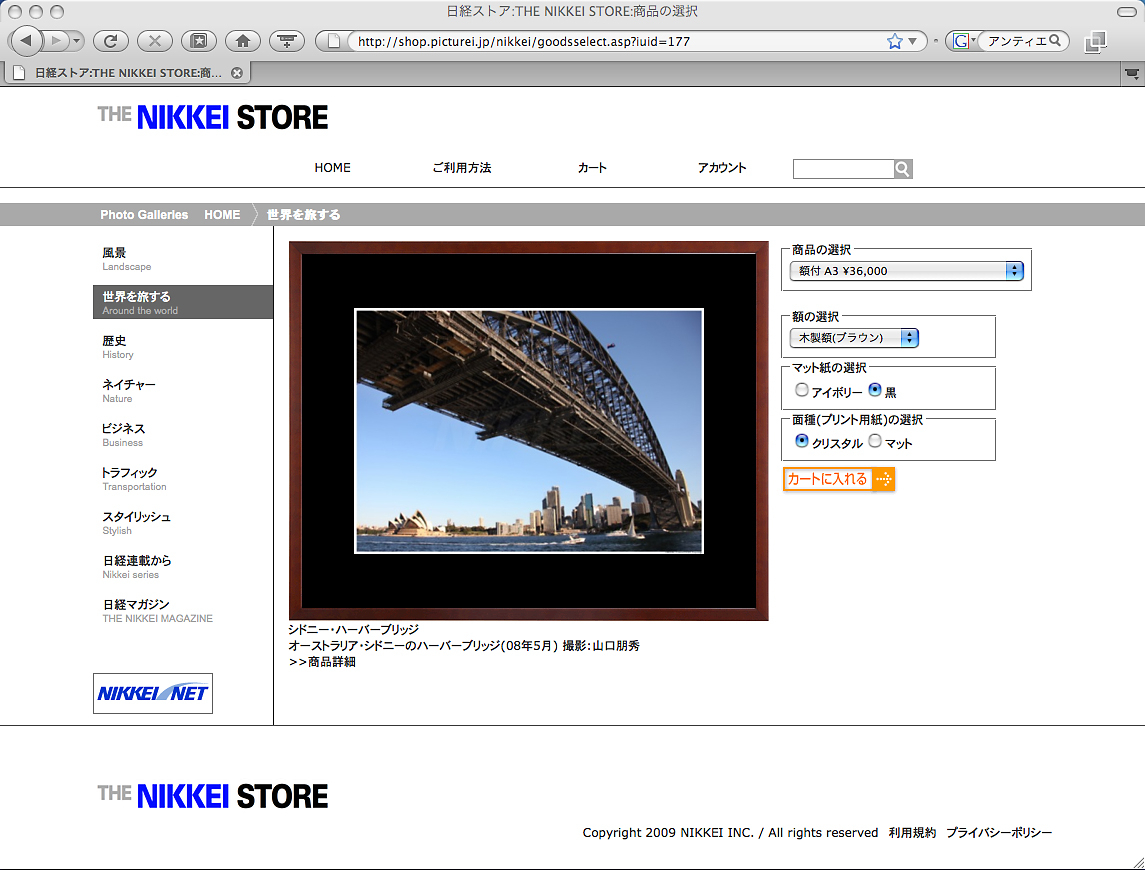Viewport: 1145px width, 870px height.
Task: Open the 商品の選択 dropdown (額付 A3 ¥36,000)
Action: coord(906,271)
